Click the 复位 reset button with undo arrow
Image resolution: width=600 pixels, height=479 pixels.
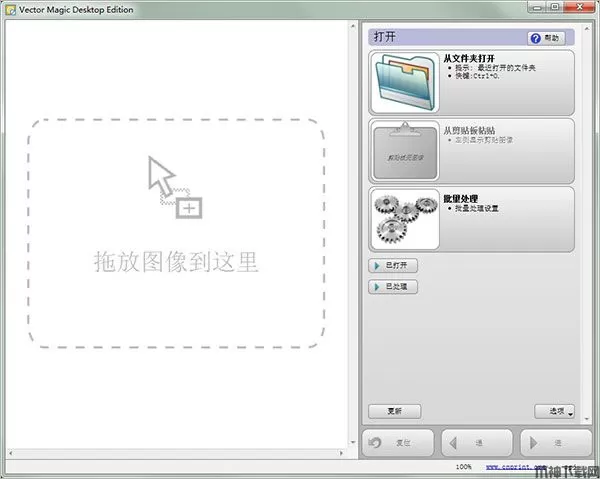(398, 443)
